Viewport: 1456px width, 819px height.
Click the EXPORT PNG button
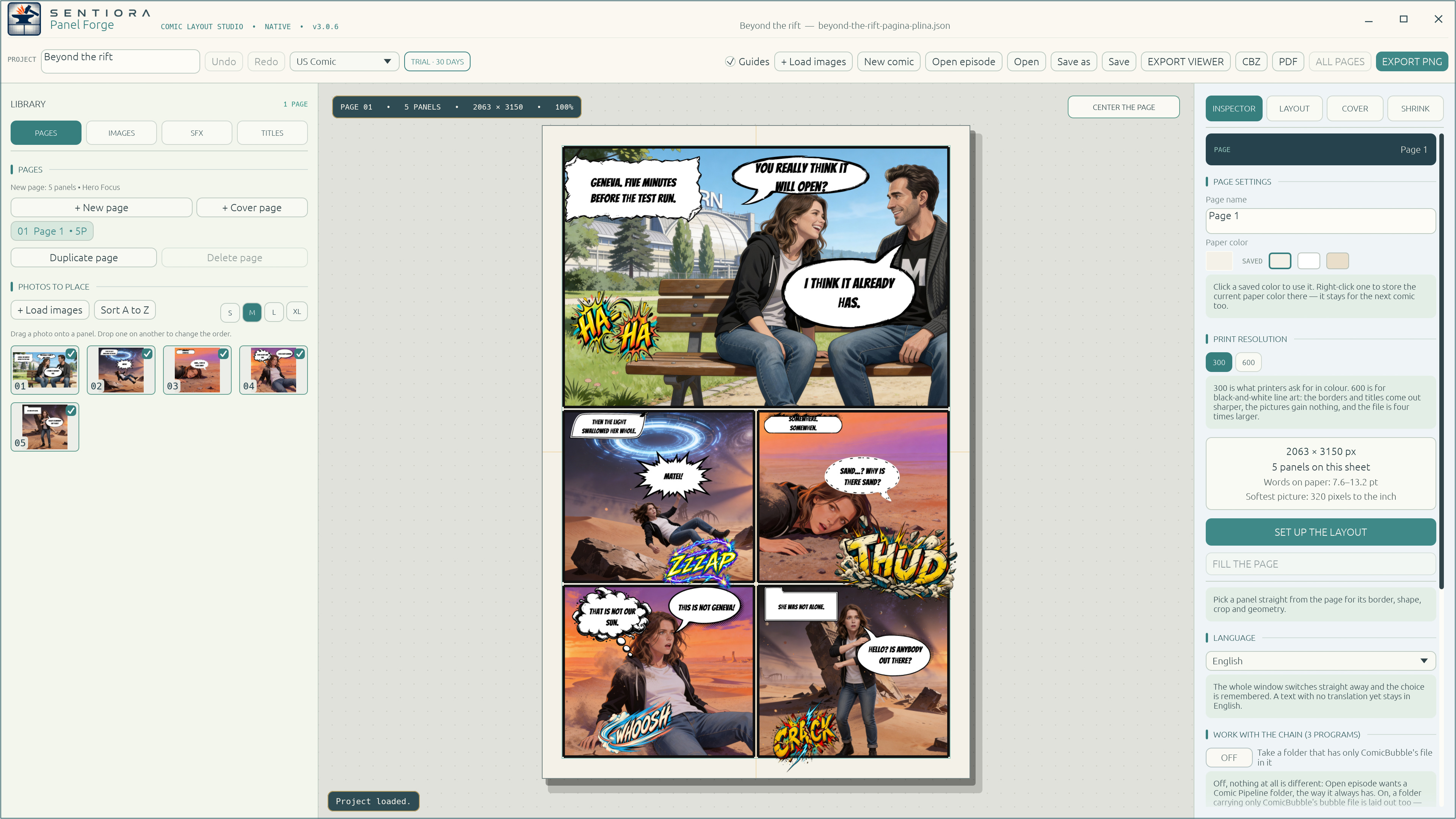coord(1412,61)
